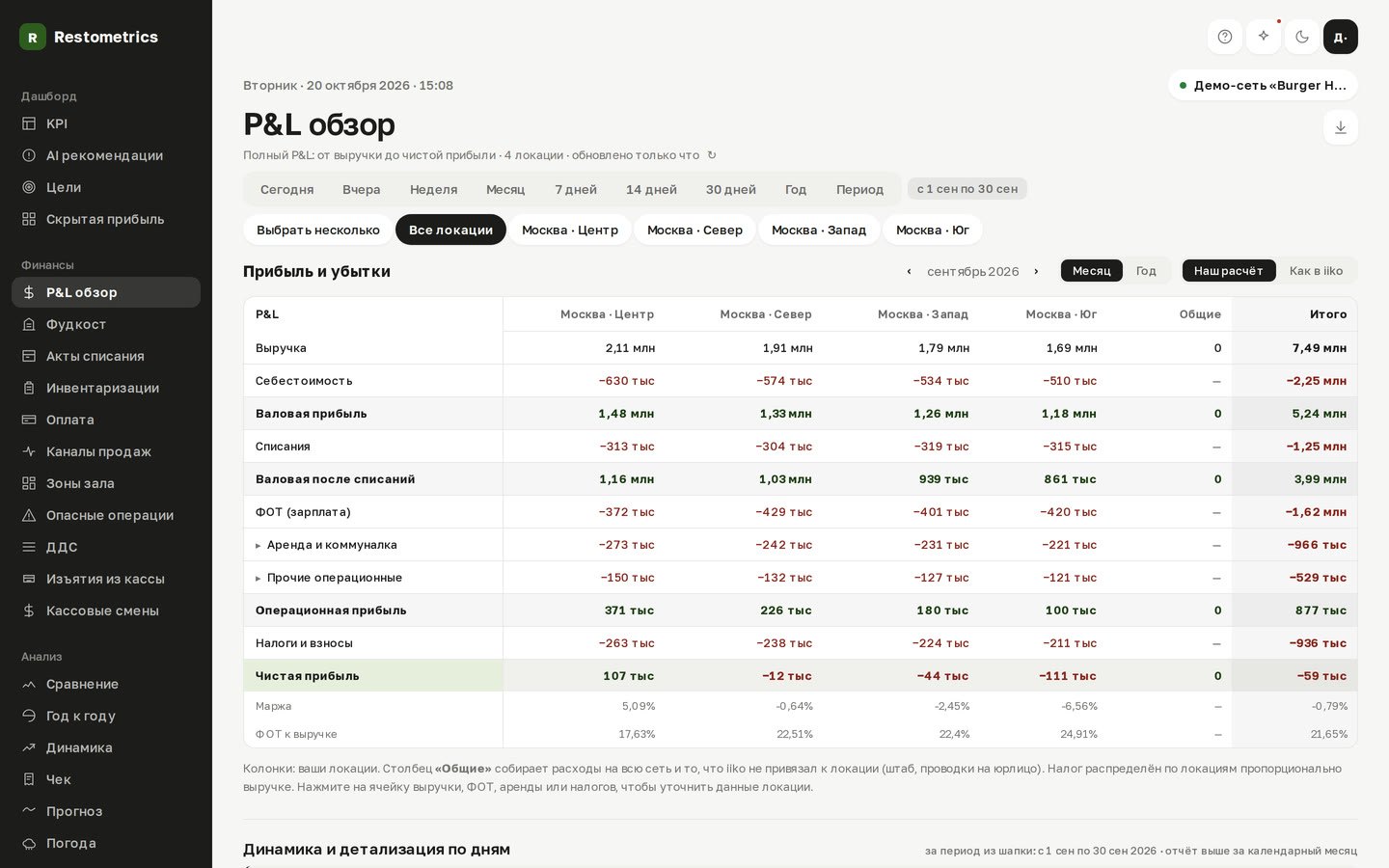Go to next month arrow
The image size is (1389, 868).
tap(1036, 271)
